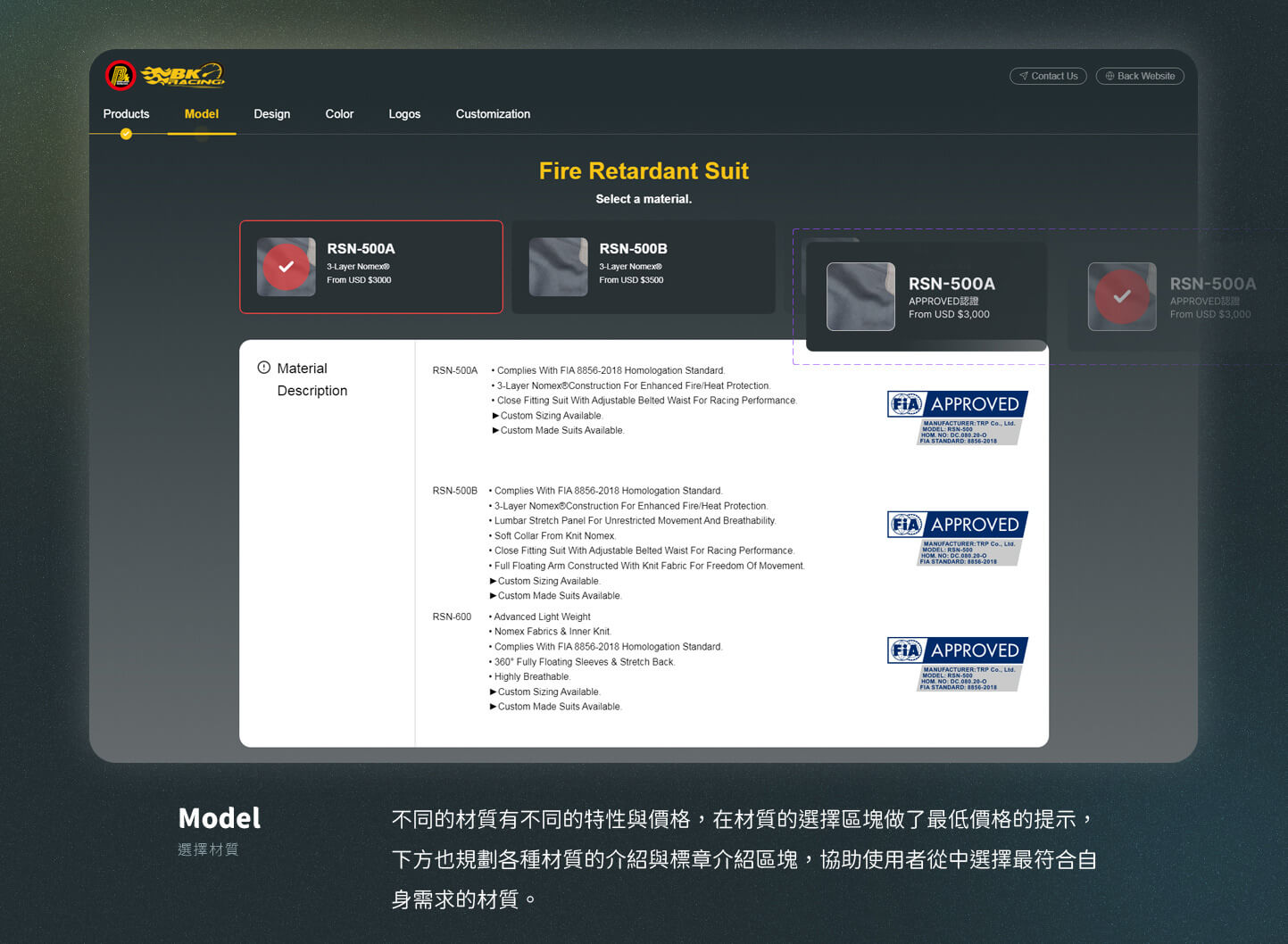This screenshot has width=1288, height=944.
Task: Open the Customization tab
Action: 493,114
